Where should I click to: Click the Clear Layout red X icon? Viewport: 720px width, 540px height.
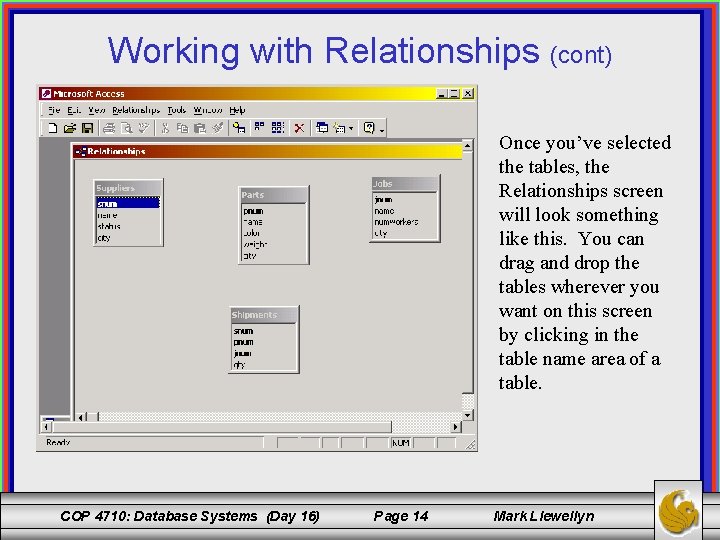coord(299,128)
